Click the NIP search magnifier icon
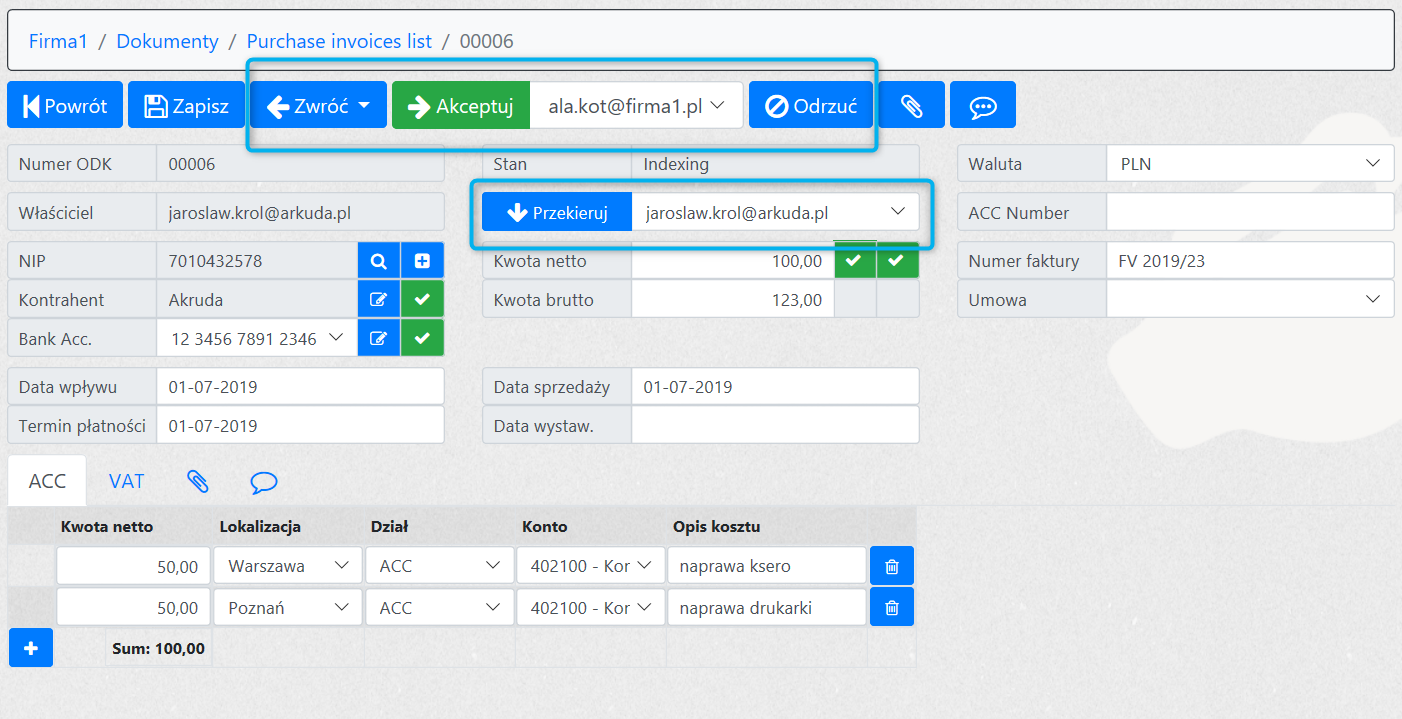Viewport: 1402px width, 719px height. (379, 261)
